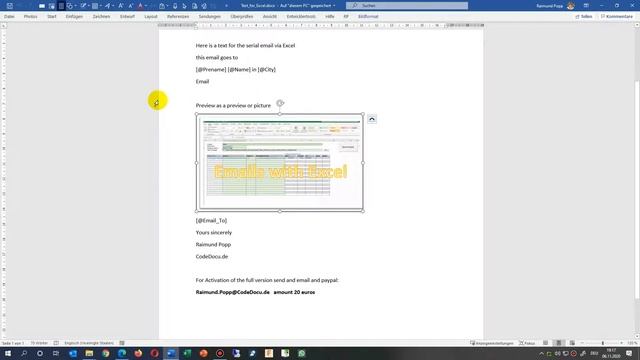Switch to the Referenzen ribbon tab
The width and height of the screenshot is (640, 360).
178,16
